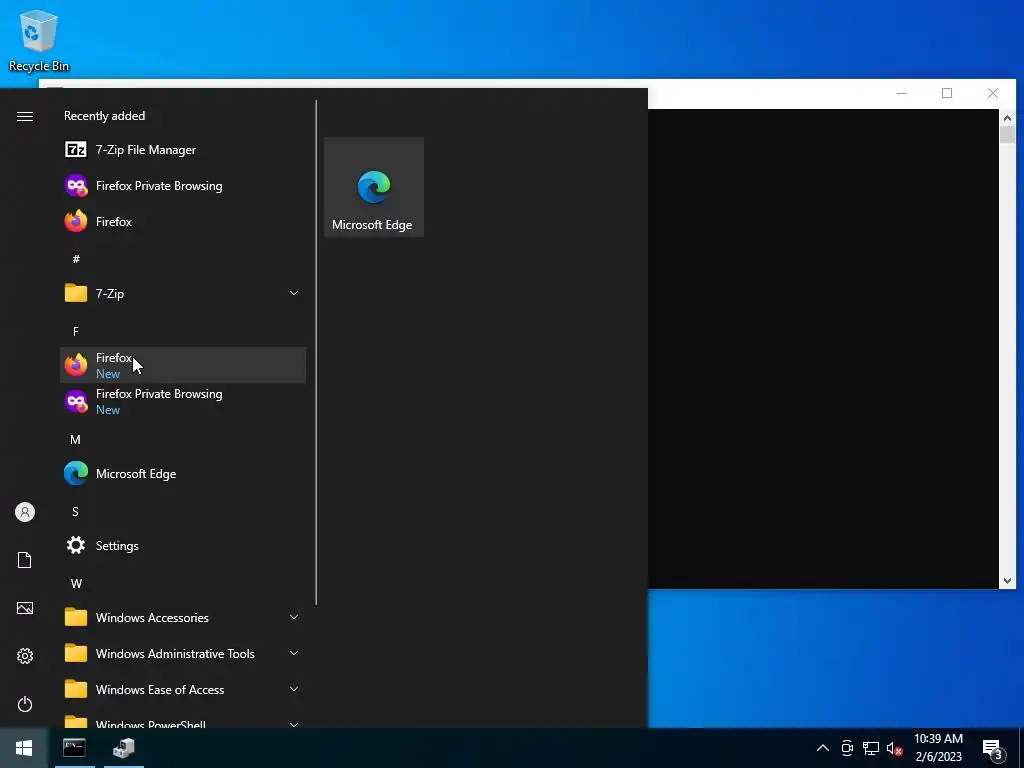The image size is (1024, 768).
Task: Click the Show desktop strip
Action: (x=1021, y=748)
